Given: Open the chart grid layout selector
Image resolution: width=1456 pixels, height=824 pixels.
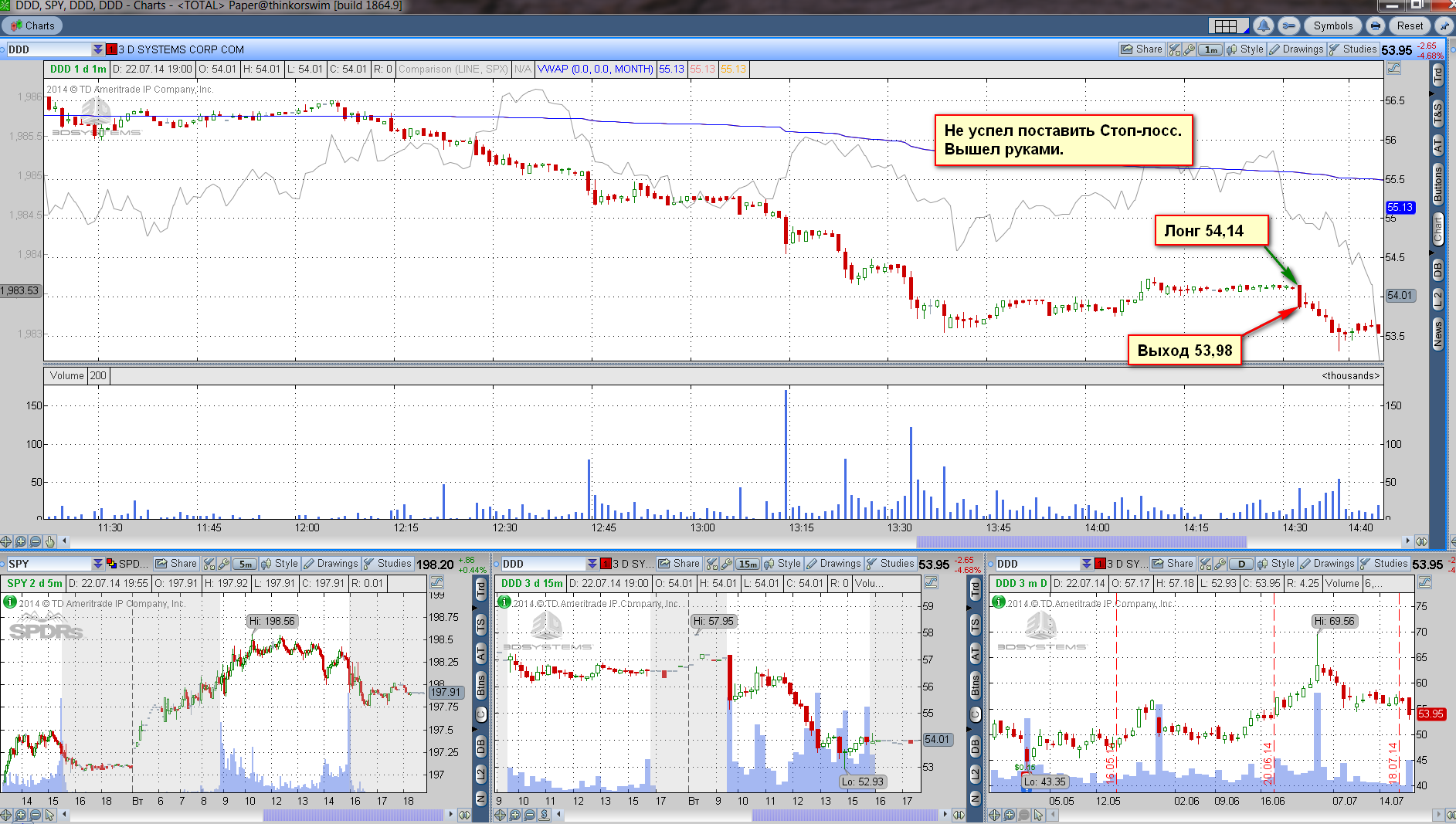Looking at the screenshot, I should pyautogui.click(x=1228, y=26).
